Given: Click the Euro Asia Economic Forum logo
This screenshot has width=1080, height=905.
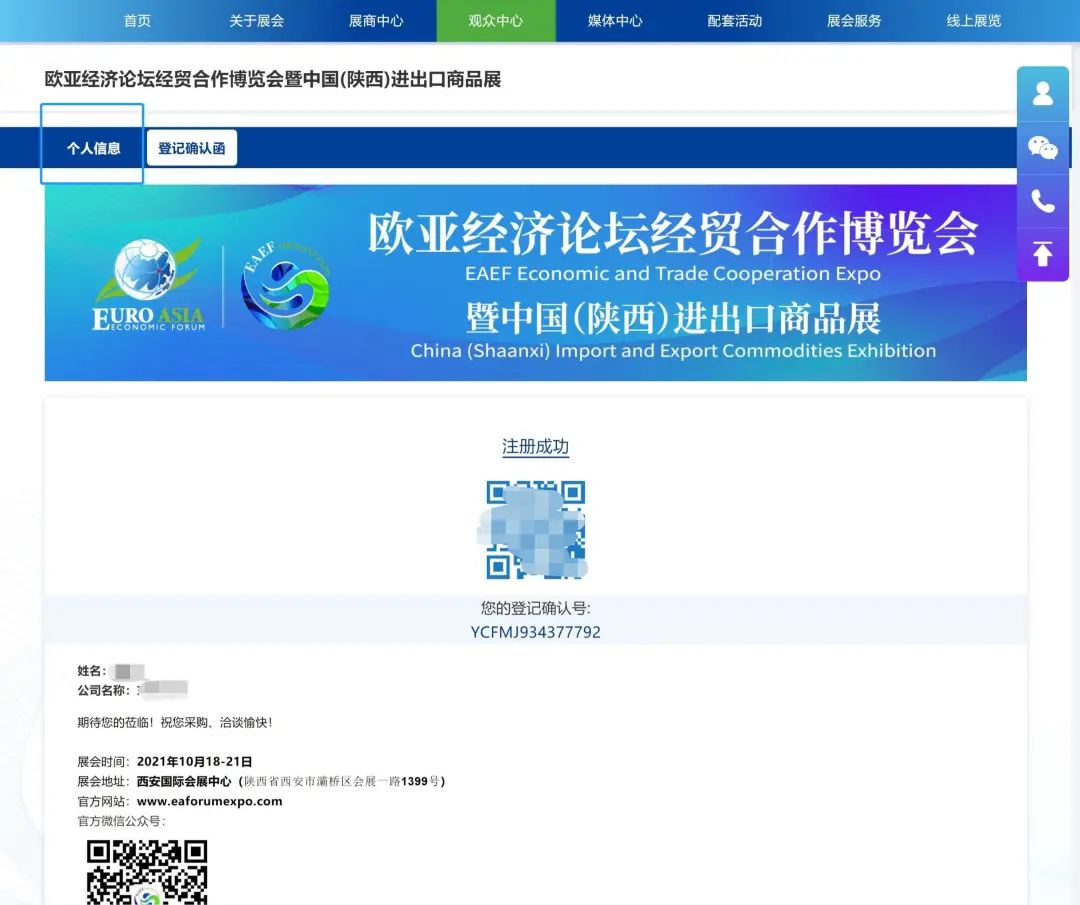Looking at the screenshot, I should coord(149,285).
